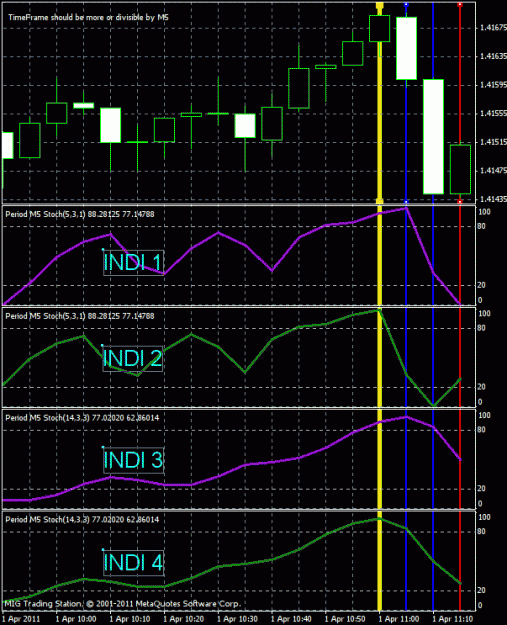The height and width of the screenshot is (625, 507).
Task: Click the '1 Apr 10:40' time label
Action: click(x=291, y=619)
